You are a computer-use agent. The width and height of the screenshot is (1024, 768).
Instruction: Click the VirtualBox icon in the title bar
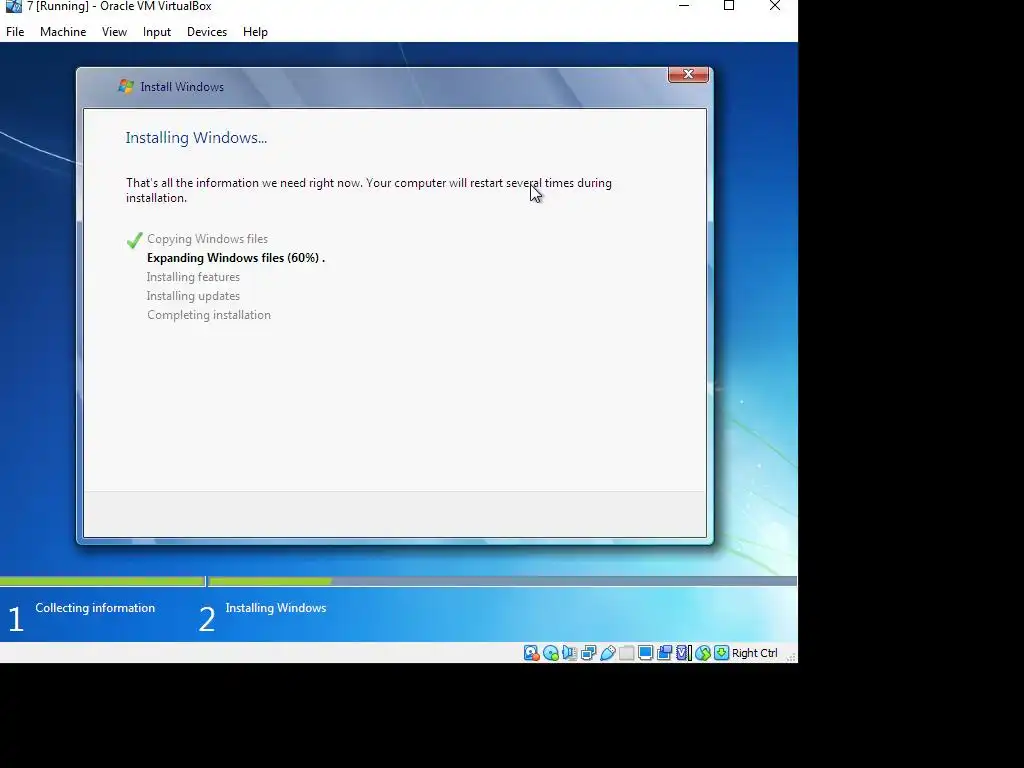(x=13, y=7)
